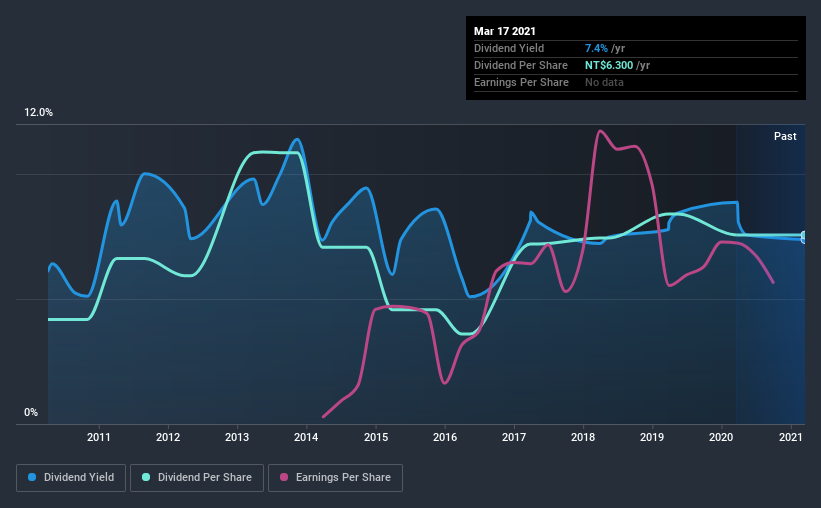821x508 pixels.
Task: Click the tooltip's 'Dividend Yield' row label
Action: [x=509, y=48]
